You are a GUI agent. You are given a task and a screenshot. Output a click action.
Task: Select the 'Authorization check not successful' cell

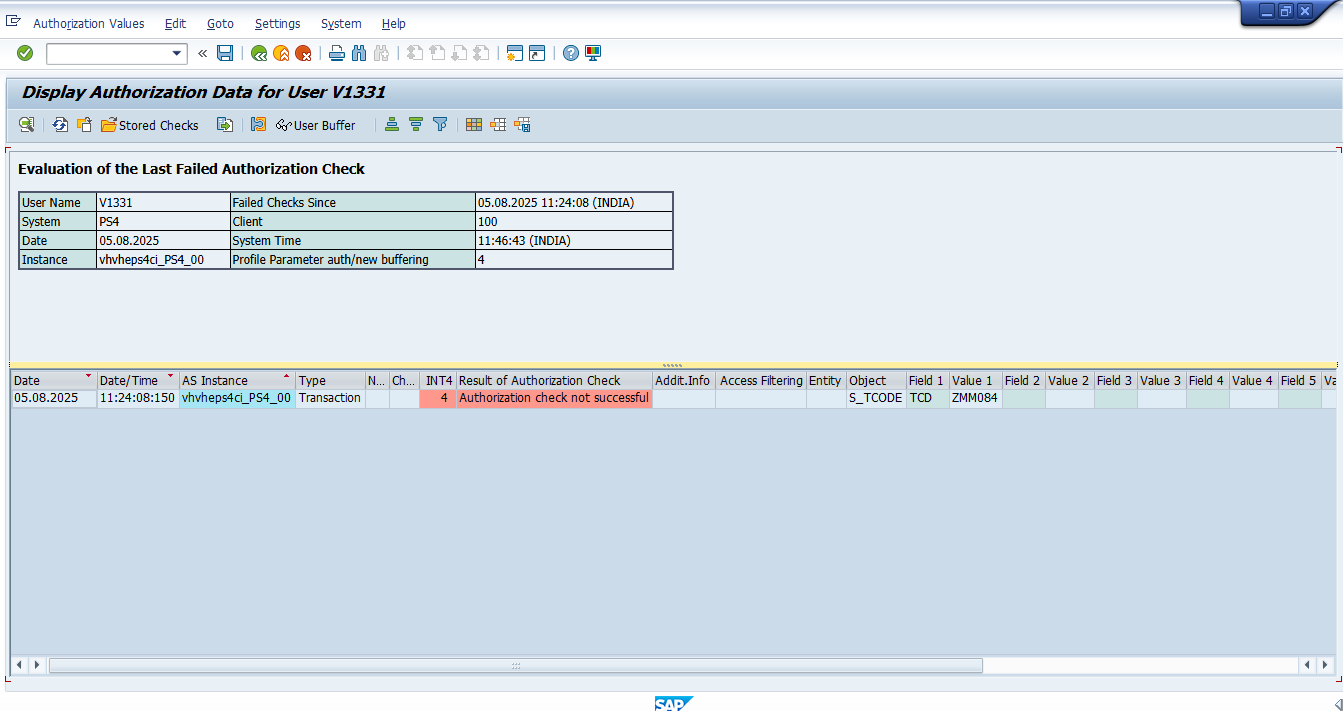click(x=553, y=398)
